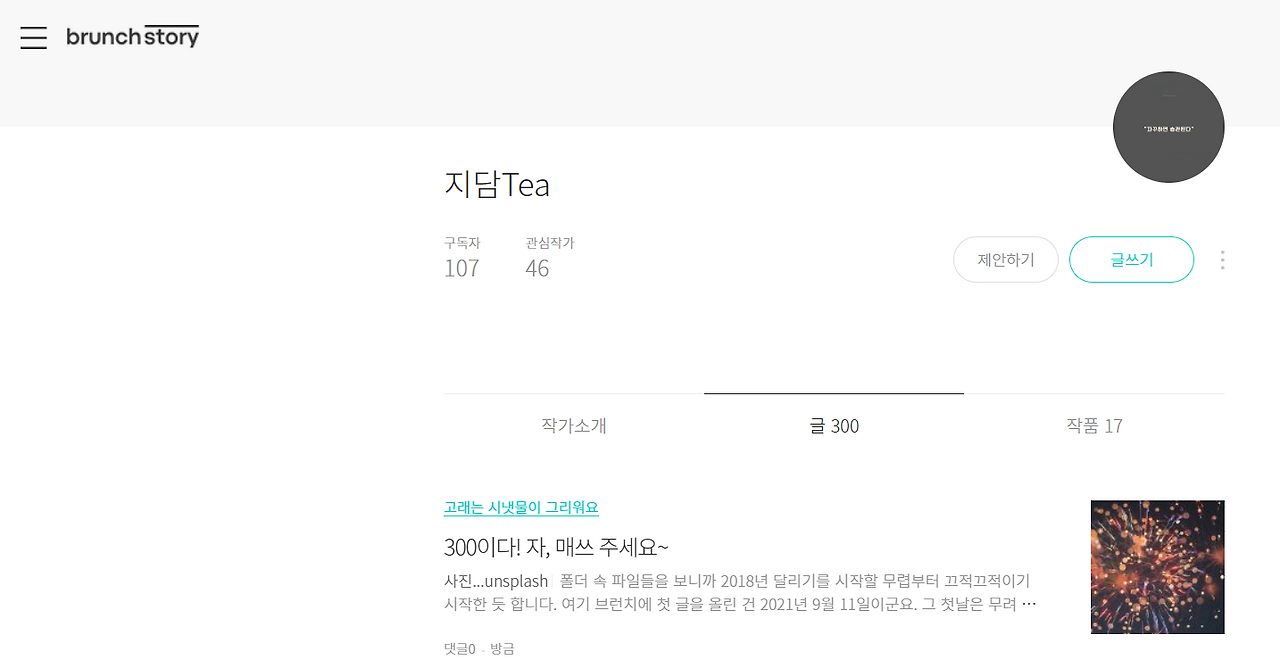Switch to the 작품 17 tab

click(x=1094, y=425)
